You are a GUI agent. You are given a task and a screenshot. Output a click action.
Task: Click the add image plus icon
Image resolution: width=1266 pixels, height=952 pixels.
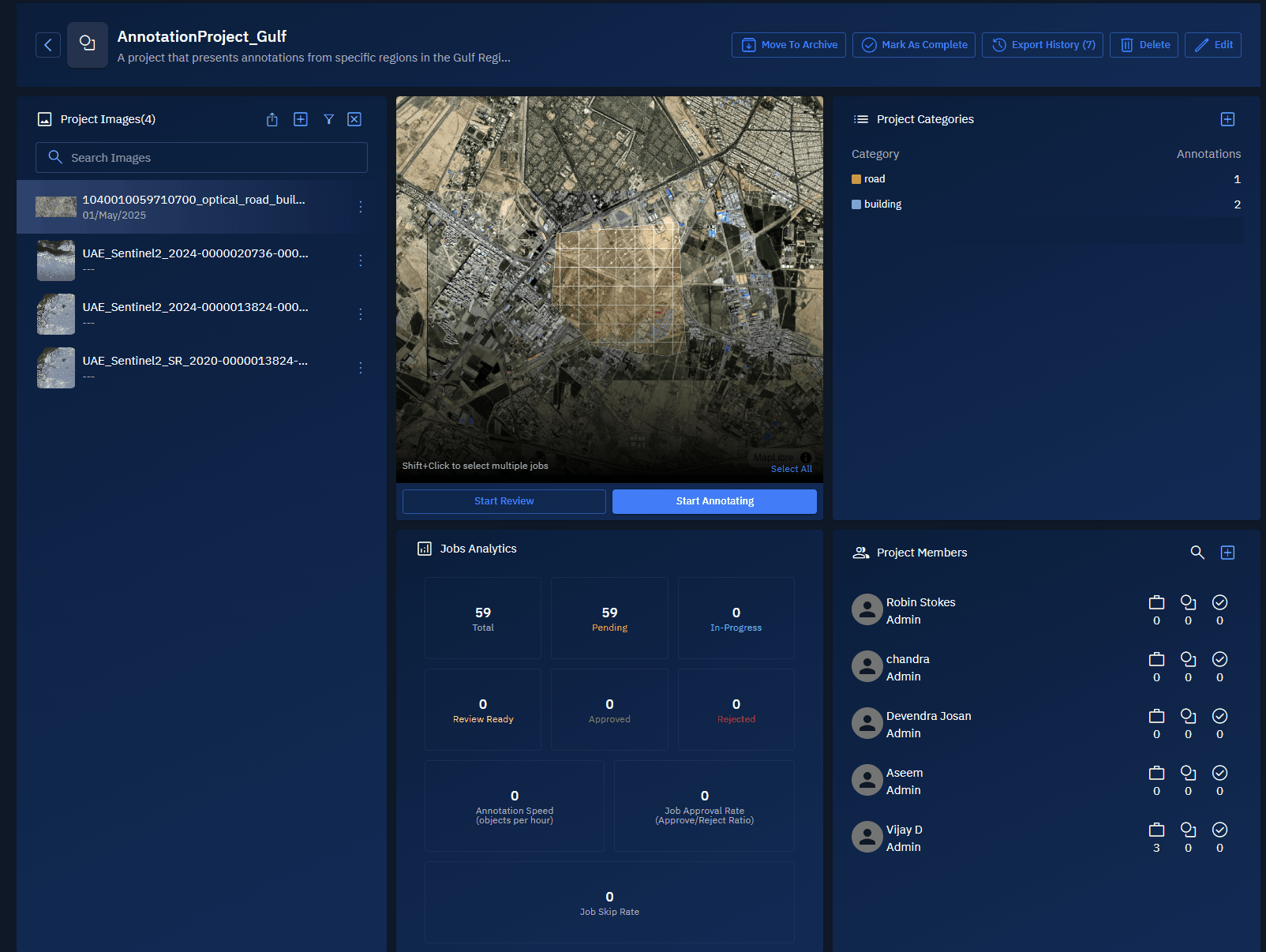pyautogui.click(x=301, y=119)
